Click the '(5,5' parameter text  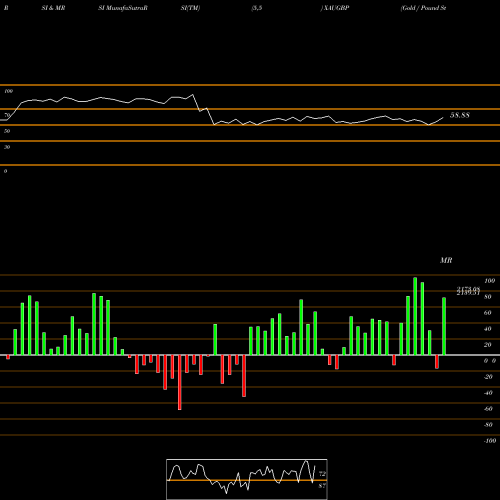(x=257, y=8)
